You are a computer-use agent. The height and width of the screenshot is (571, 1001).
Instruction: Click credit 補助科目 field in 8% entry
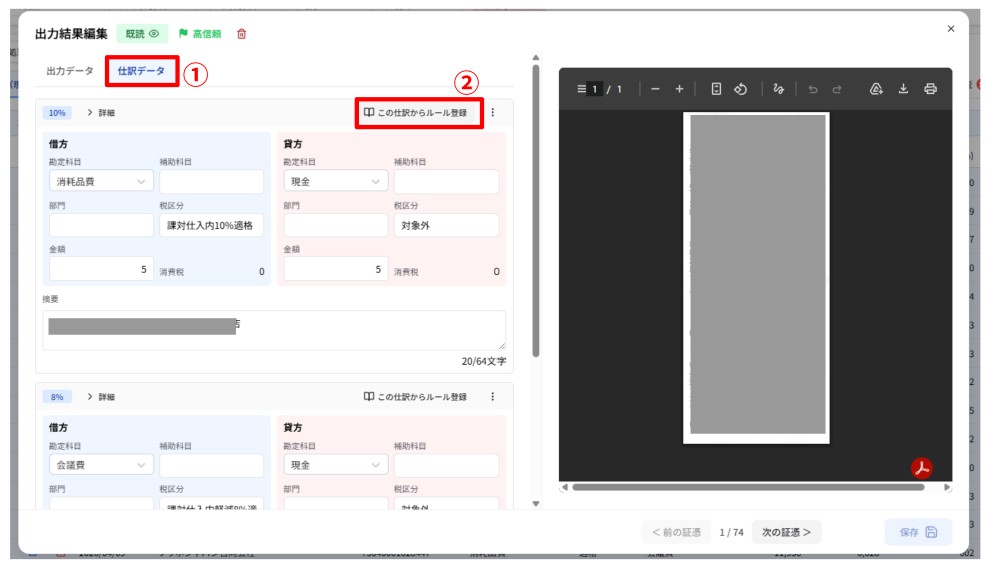[446, 465]
